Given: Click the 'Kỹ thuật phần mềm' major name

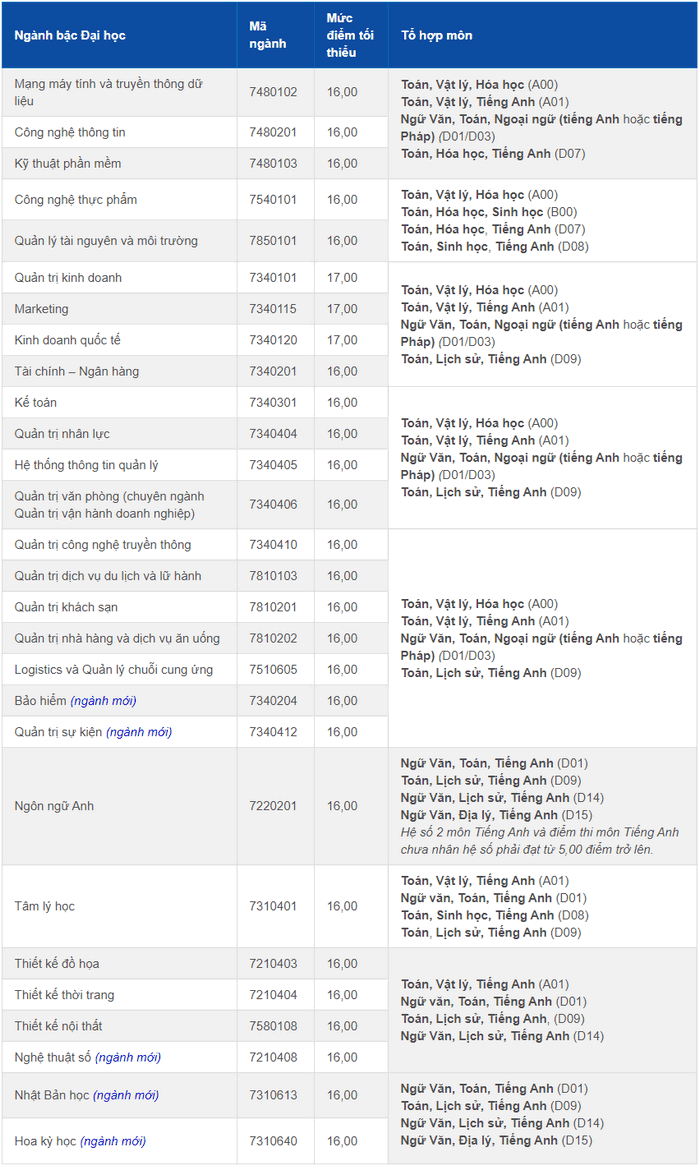Looking at the screenshot, I should click(x=68, y=164).
